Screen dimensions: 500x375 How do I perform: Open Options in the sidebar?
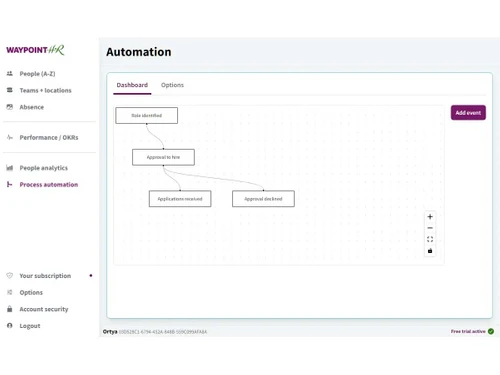click(31, 292)
